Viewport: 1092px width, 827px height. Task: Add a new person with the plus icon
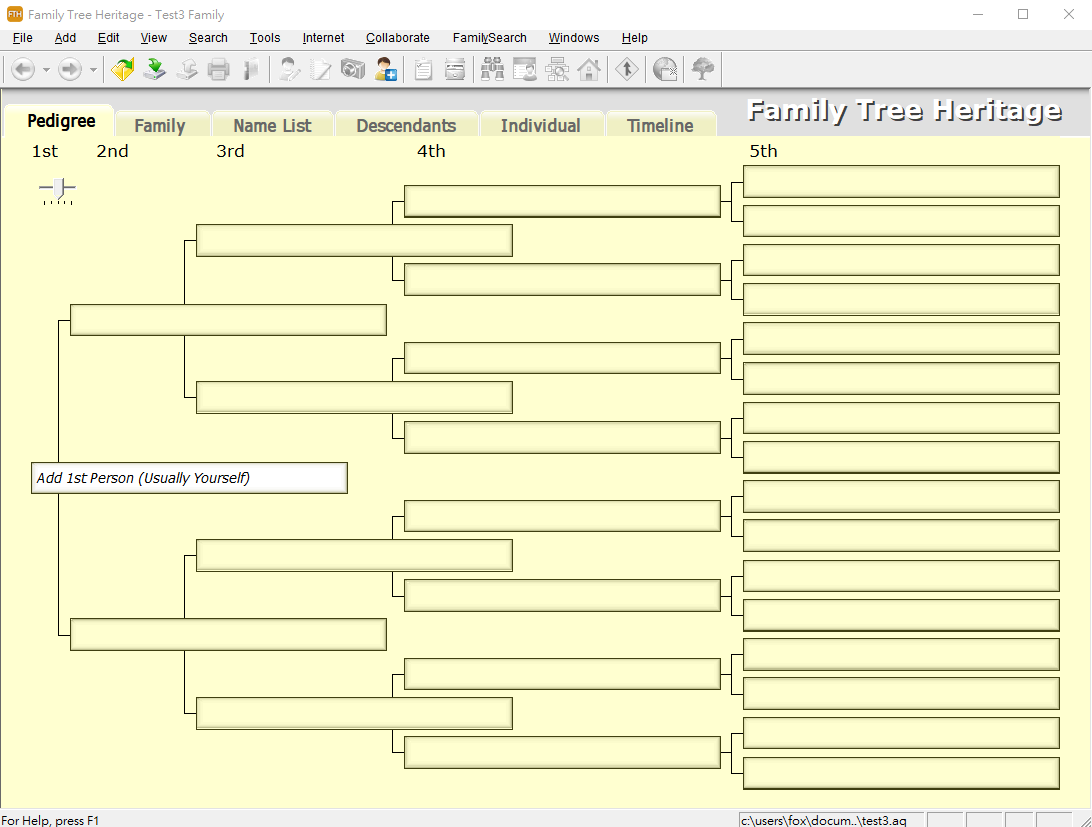click(x=385, y=69)
